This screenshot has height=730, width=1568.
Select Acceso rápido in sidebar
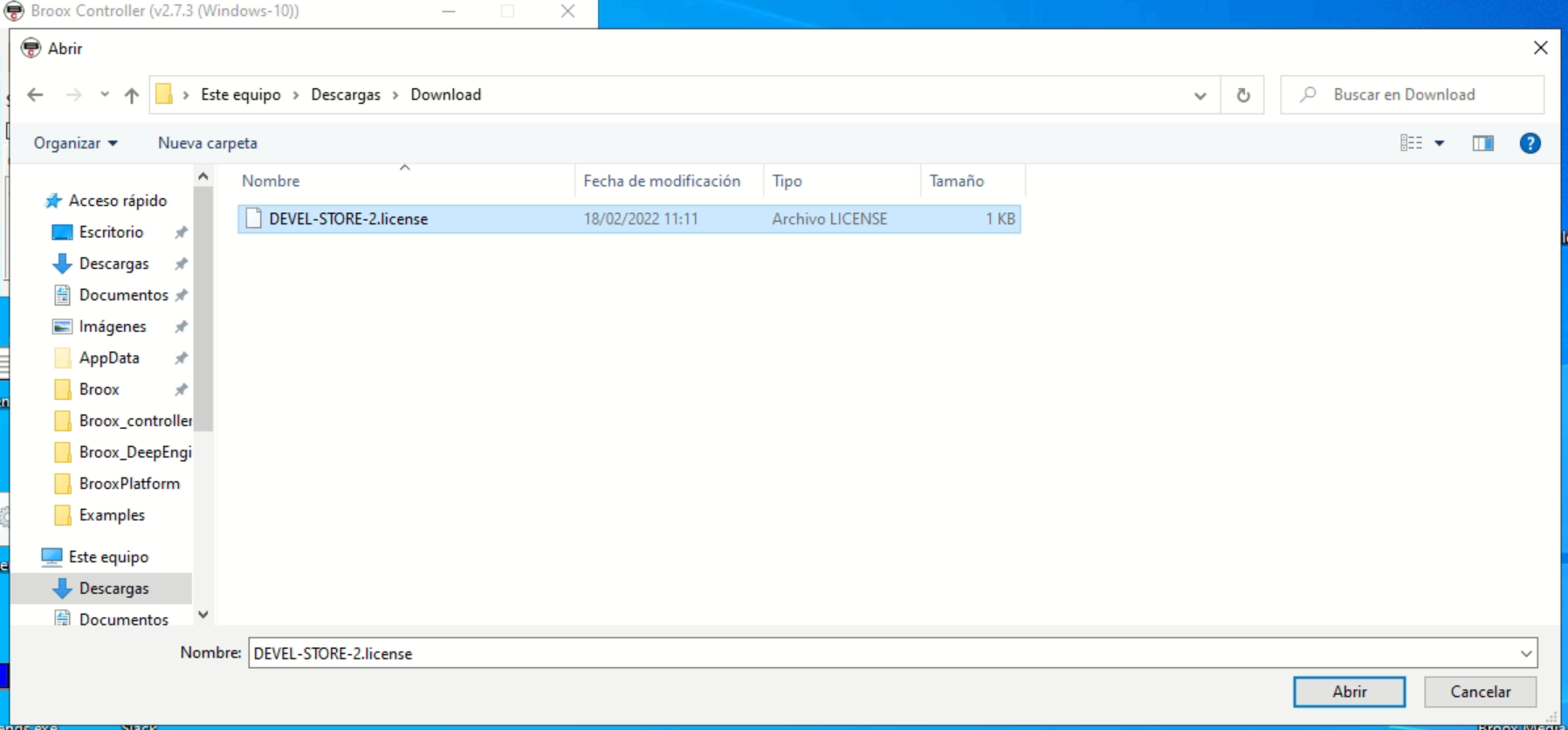point(118,201)
